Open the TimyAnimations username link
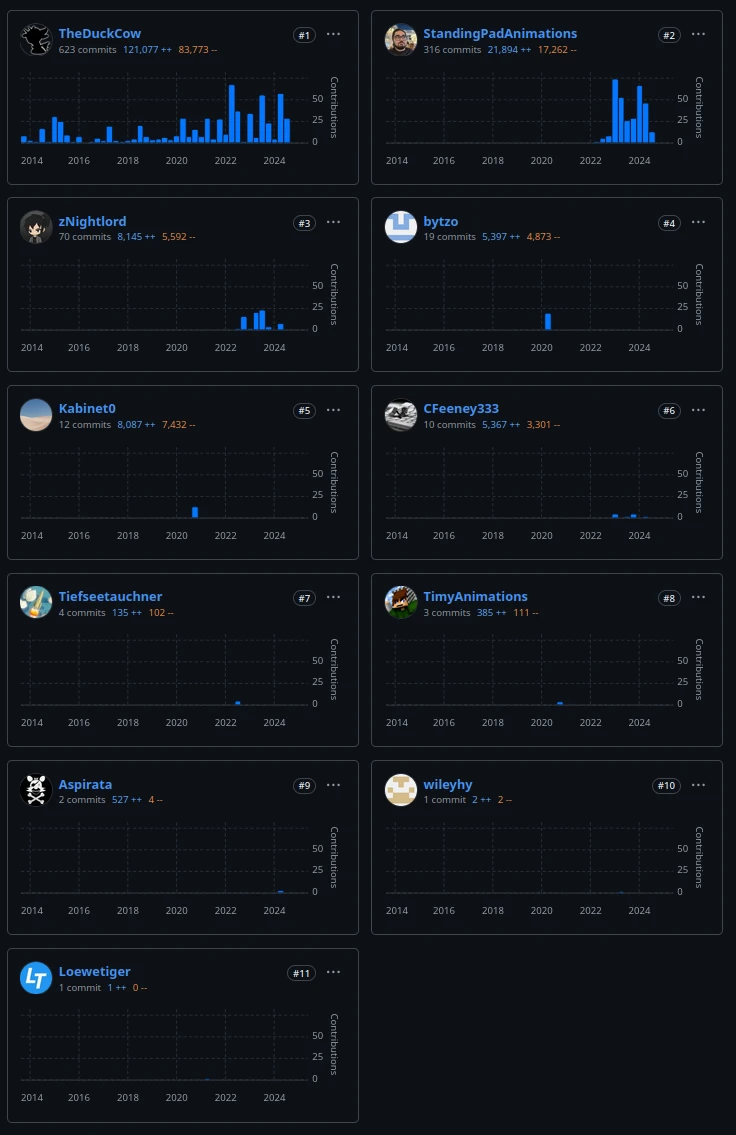 click(x=475, y=596)
